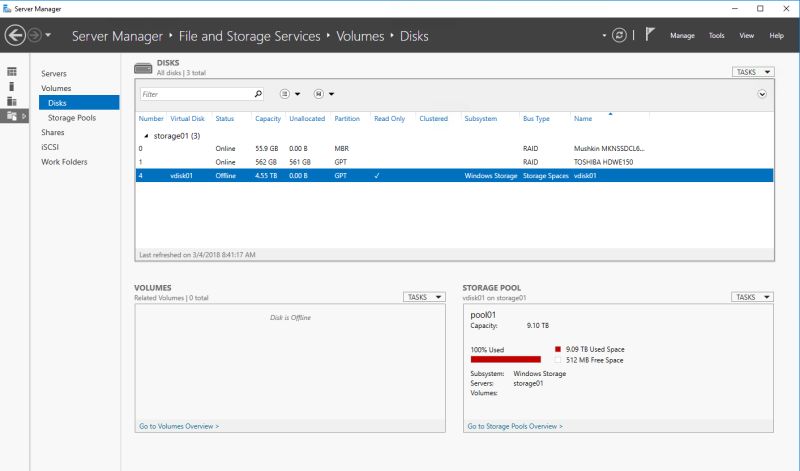The height and width of the screenshot is (471, 800).
Task: Click the 561 GB unallocated cell
Action: click(x=300, y=162)
